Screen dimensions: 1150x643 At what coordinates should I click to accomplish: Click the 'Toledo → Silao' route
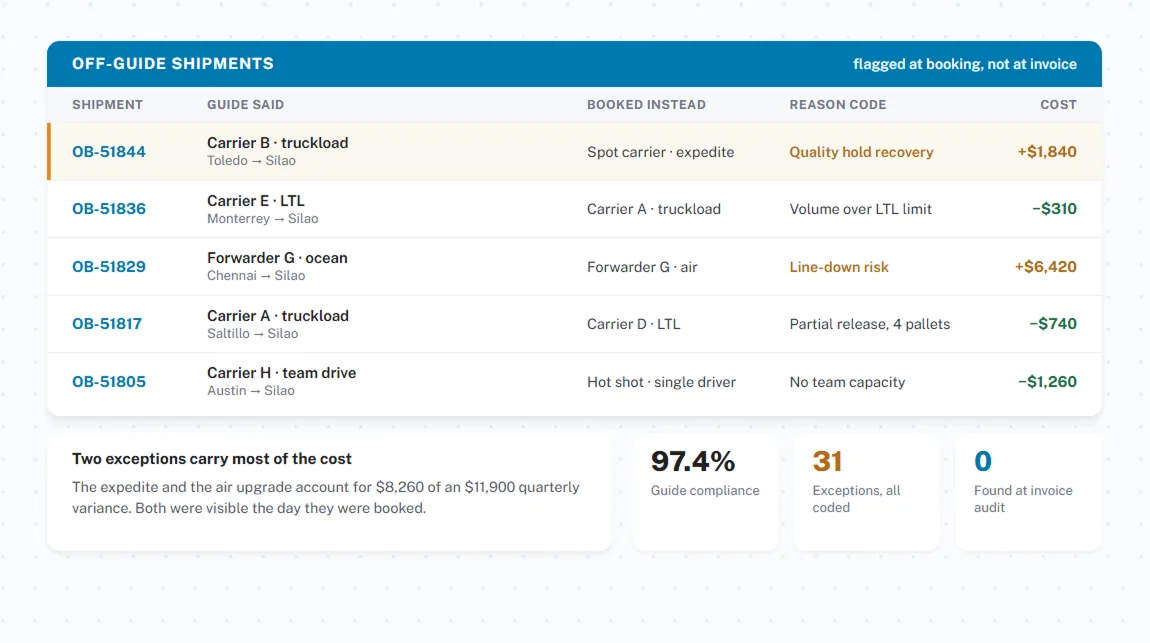pos(251,161)
